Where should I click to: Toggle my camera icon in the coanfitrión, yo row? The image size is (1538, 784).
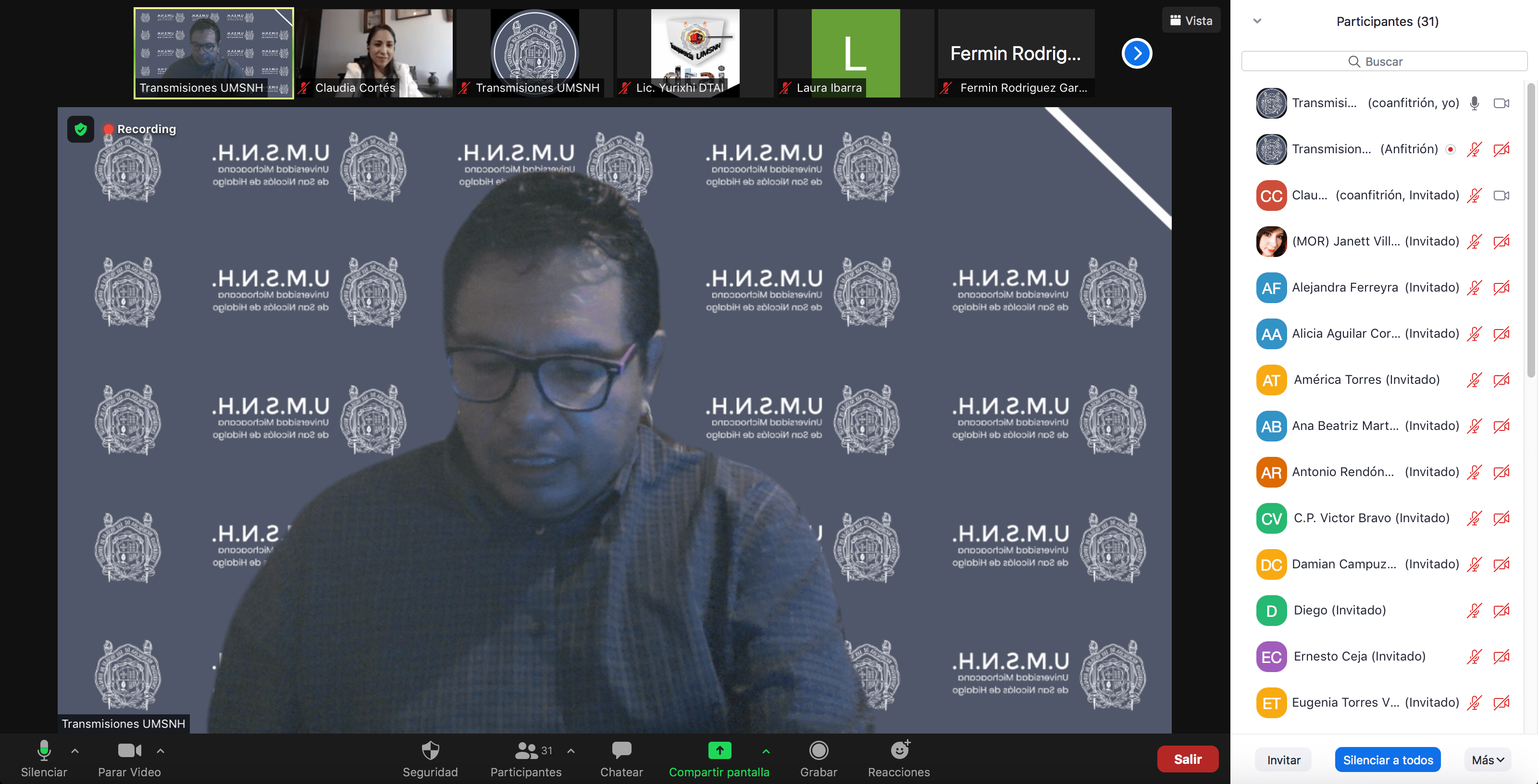tap(1501, 103)
